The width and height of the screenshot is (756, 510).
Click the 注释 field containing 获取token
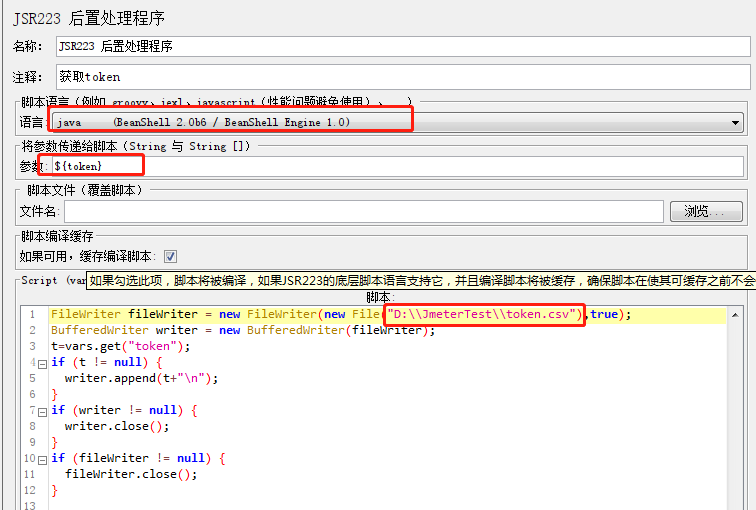point(403,77)
